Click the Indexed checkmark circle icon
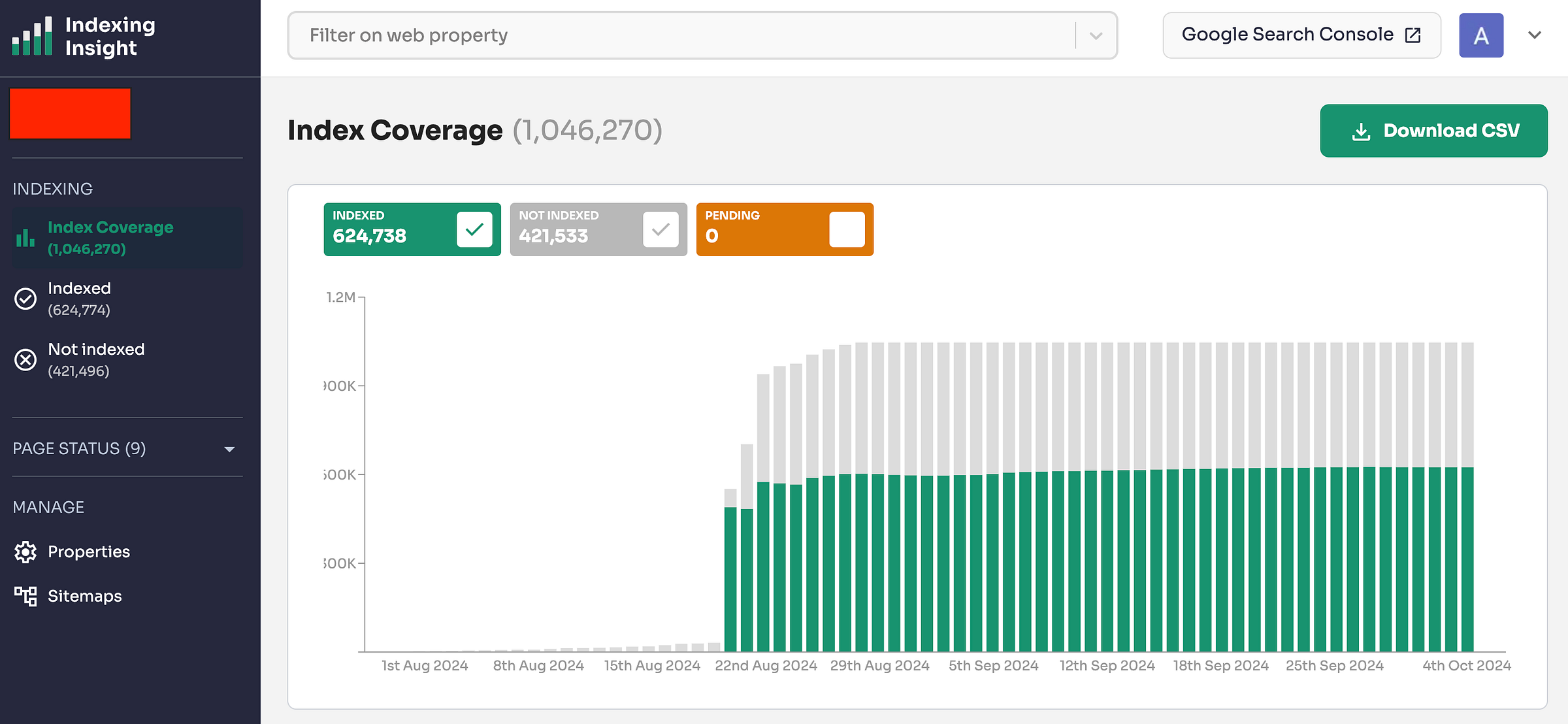 click(25, 299)
